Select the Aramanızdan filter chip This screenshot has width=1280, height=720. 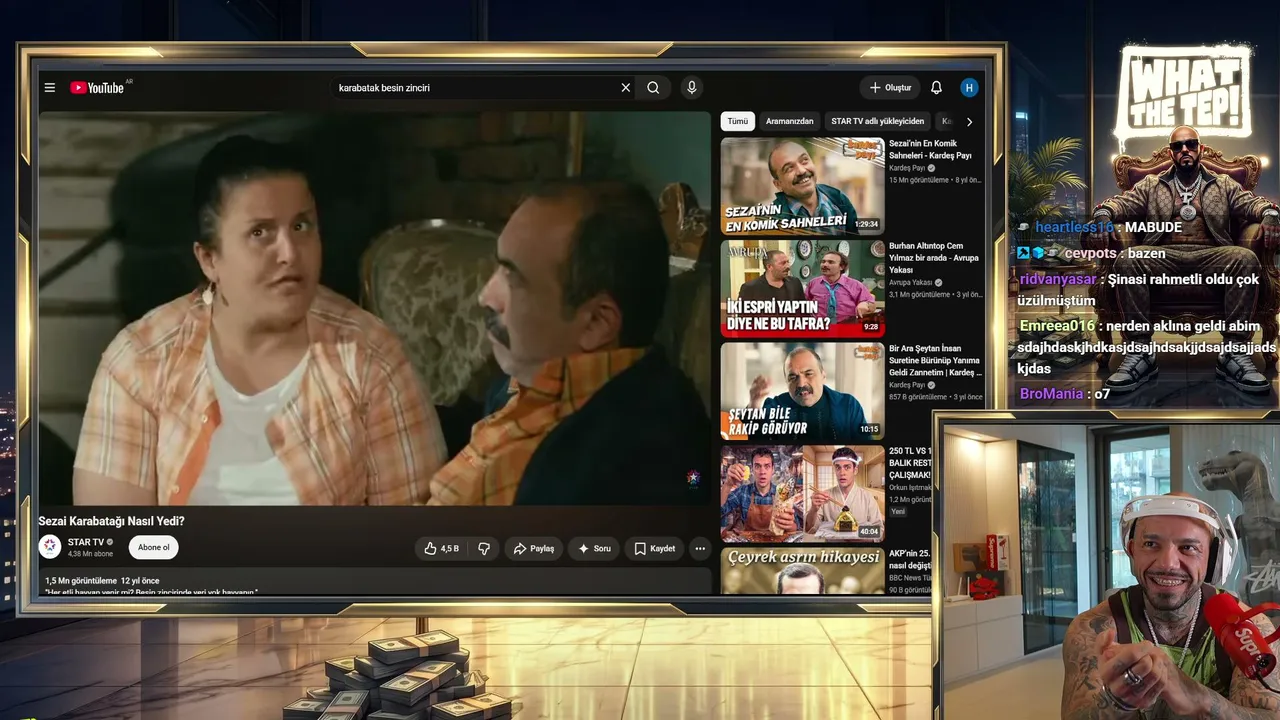790,122
